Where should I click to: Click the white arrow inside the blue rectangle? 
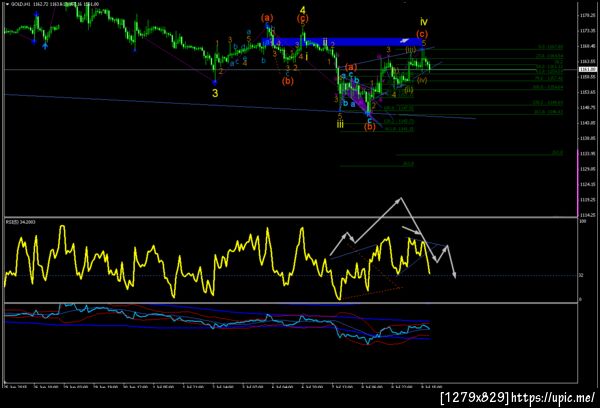[405, 40]
